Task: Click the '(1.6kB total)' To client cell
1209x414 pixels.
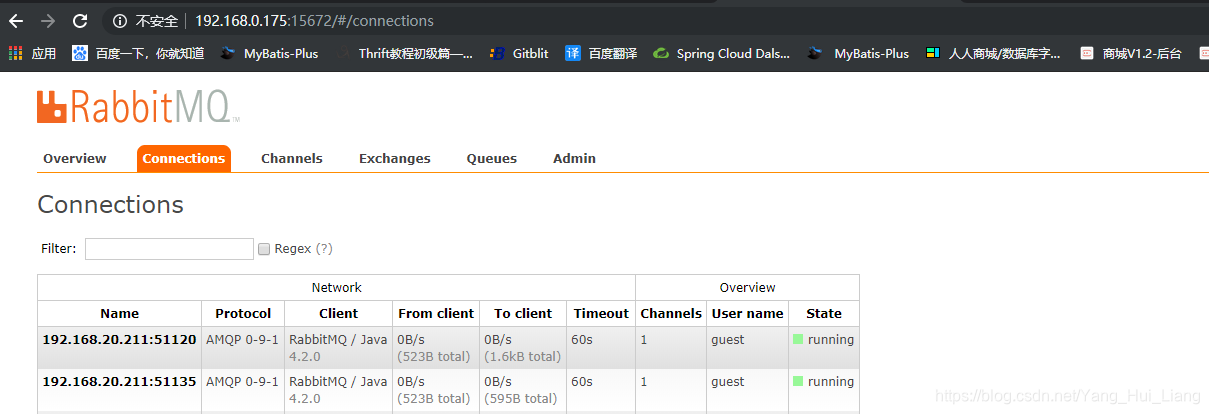Action: point(522,357)
